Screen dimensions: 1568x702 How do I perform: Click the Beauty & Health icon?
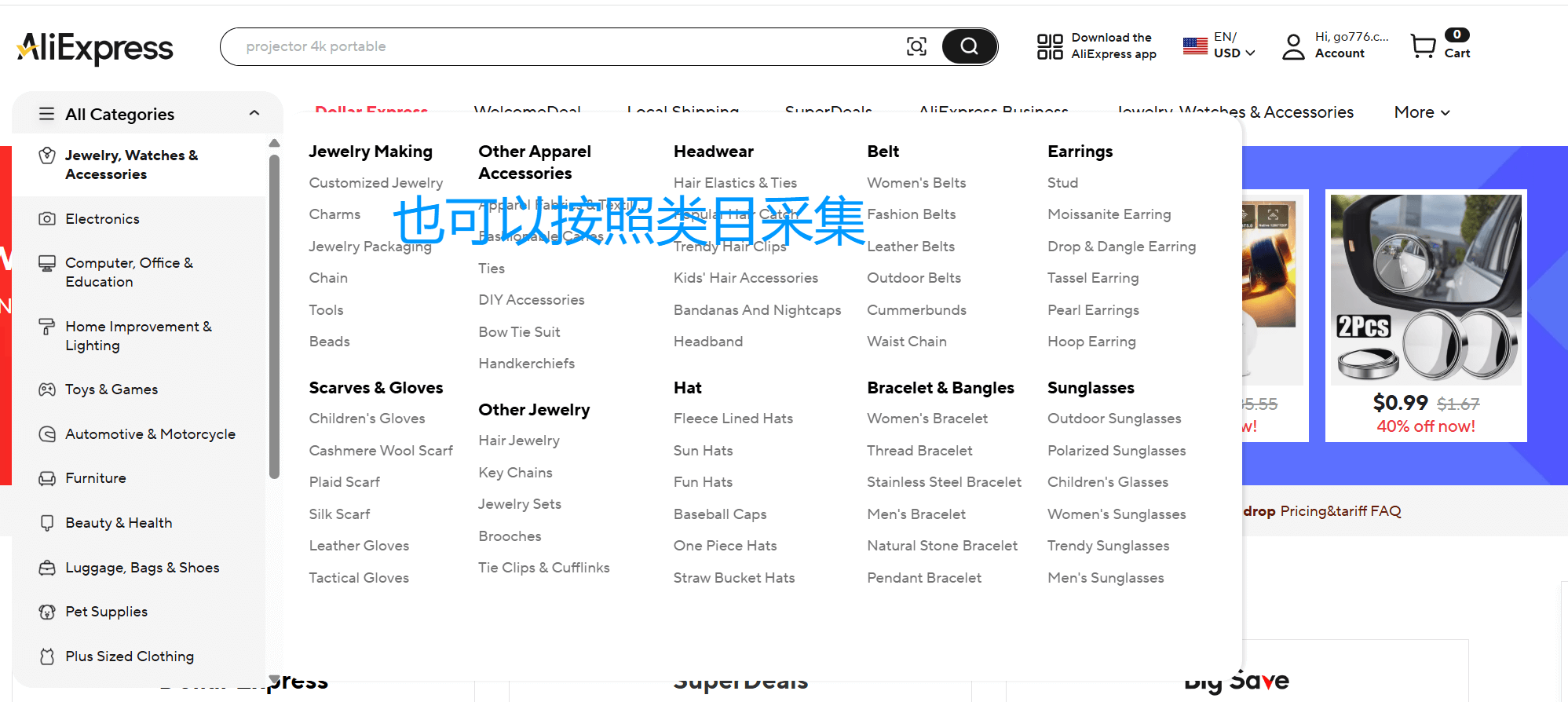click(47, 523)
